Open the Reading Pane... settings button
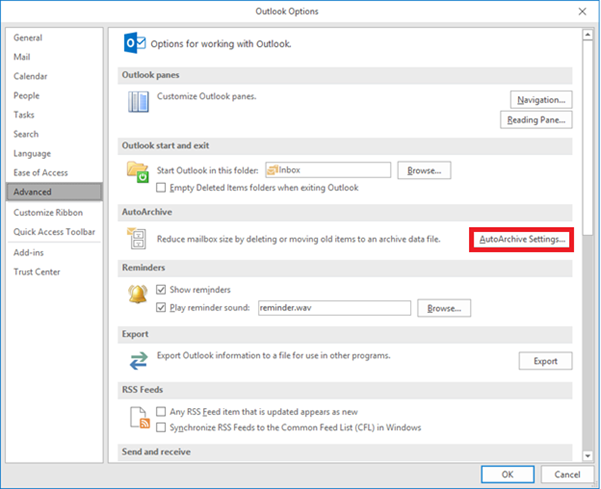The height and width of the screenshot is (489, 601). coord(536,120)
